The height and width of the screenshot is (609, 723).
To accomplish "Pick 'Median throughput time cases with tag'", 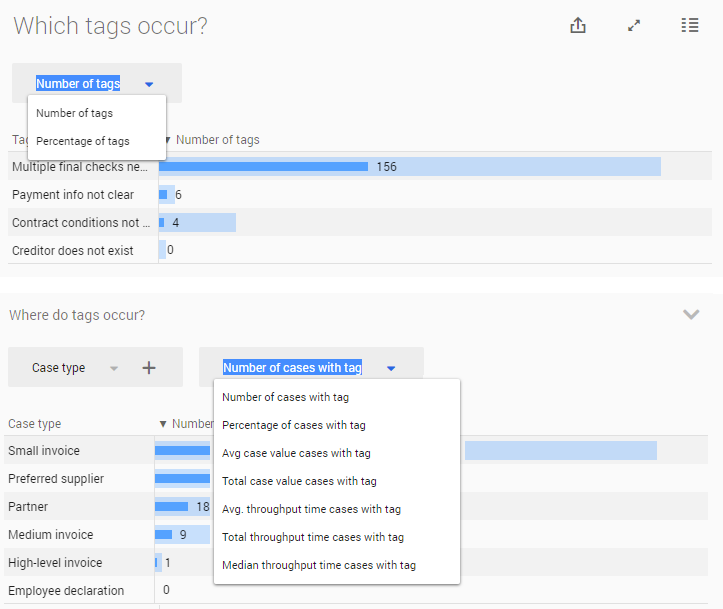I will [319, 565].
